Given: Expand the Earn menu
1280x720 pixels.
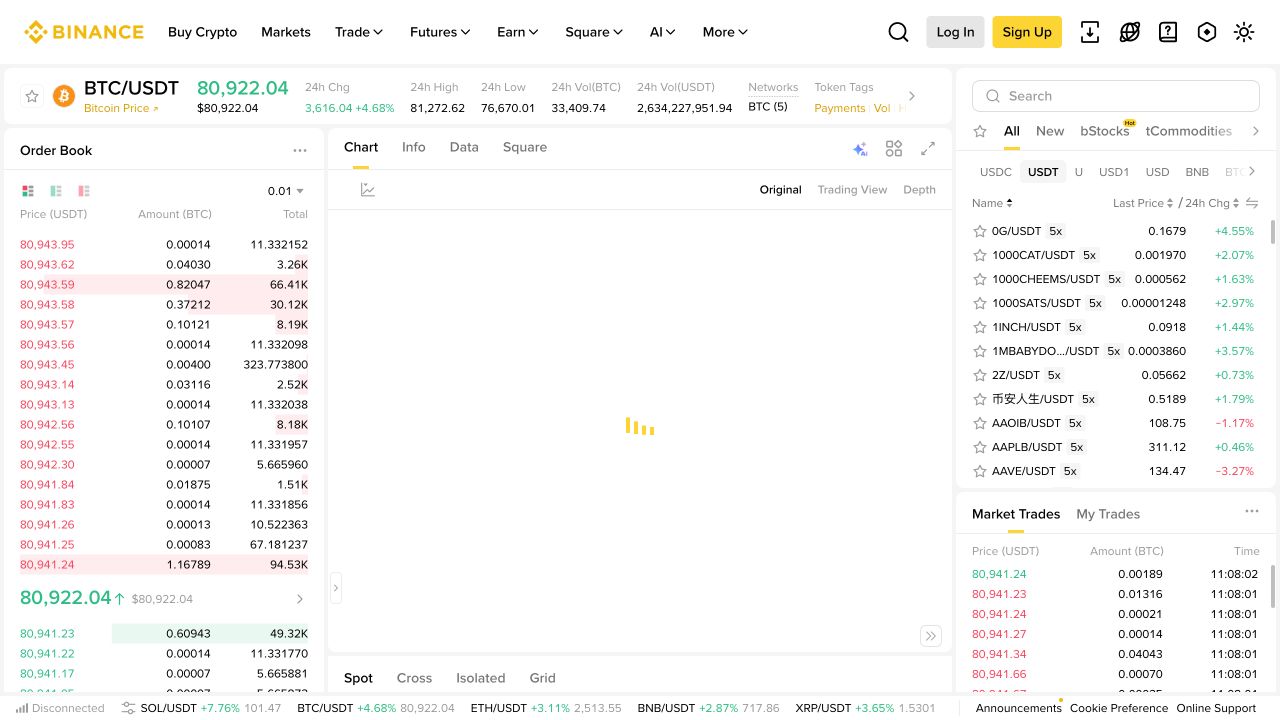Looking at the screenshot, I should (x=518, y=32).
